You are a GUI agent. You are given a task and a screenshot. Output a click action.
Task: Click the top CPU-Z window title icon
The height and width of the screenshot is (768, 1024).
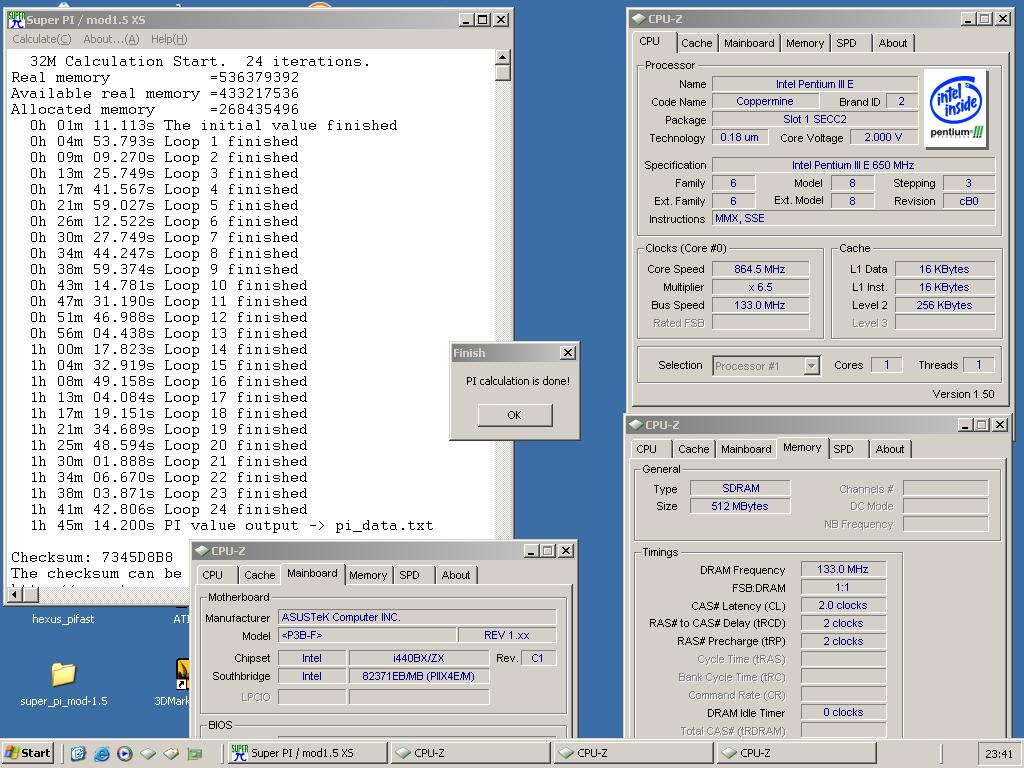click(638, 19)
